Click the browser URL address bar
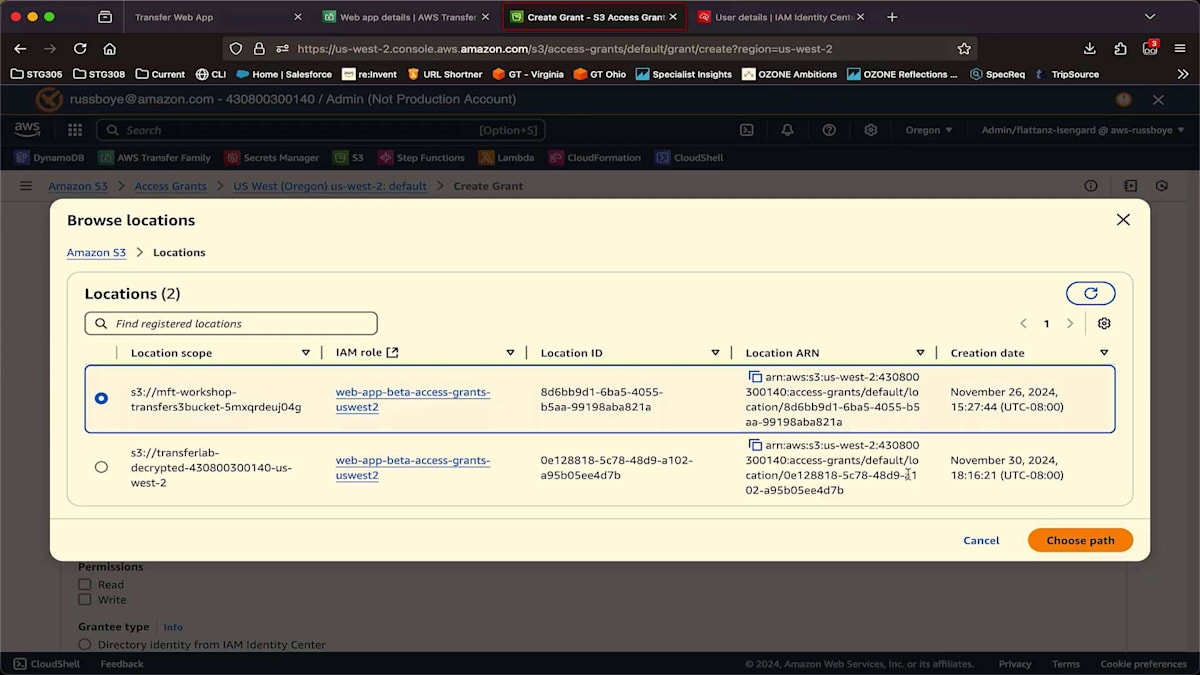This screenshot has width=1200, height=675. [x=600, y=48]
